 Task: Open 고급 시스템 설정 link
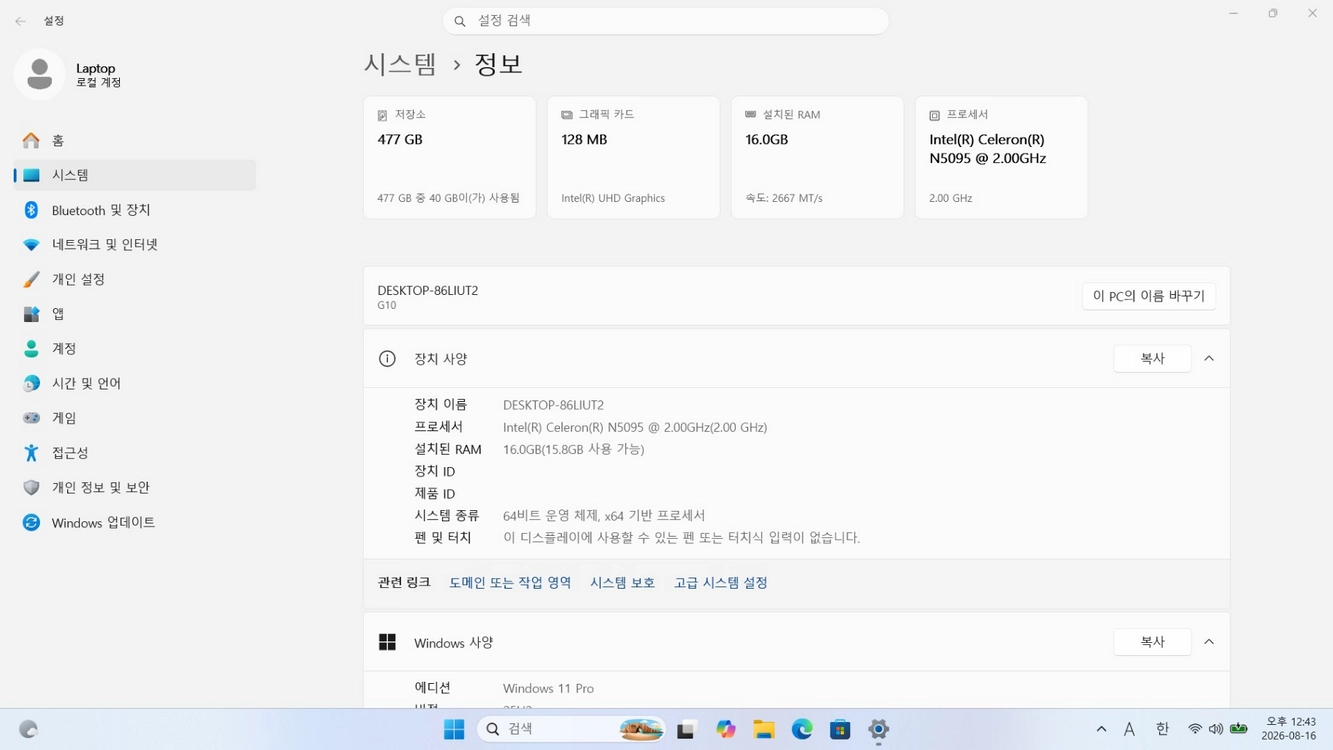tap(721, 583)
